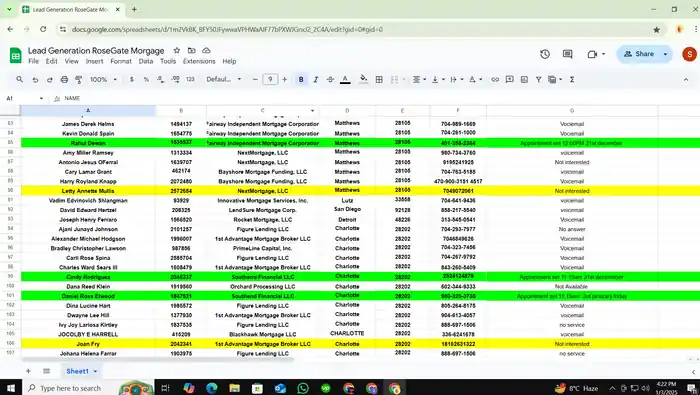The height and width of the screenshot is (395, 700).
Task: Toggle bold formatting button
Action: [301, 79]
